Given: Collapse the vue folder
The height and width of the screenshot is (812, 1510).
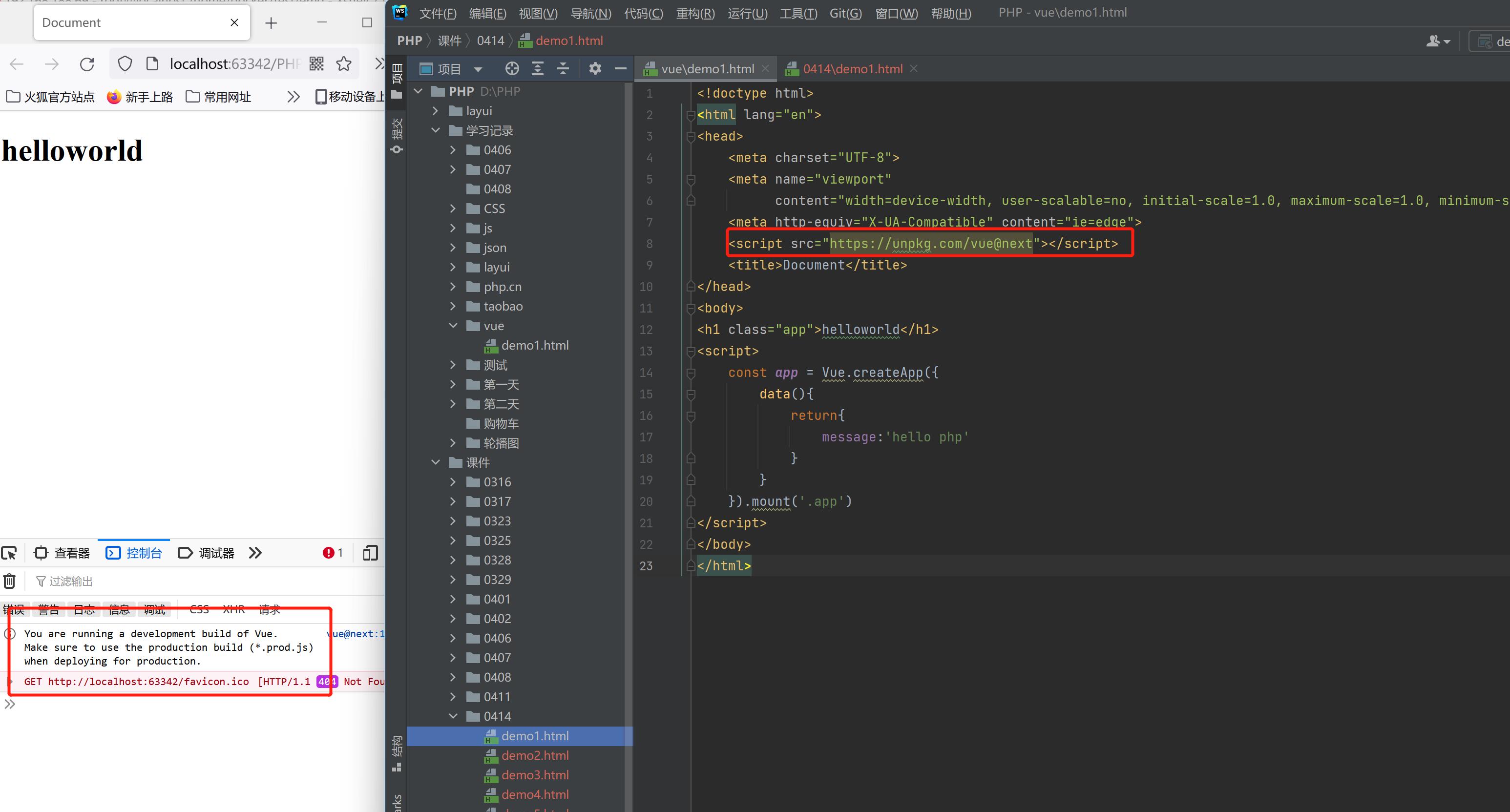Looking at the screenshot, I should 453,325.
